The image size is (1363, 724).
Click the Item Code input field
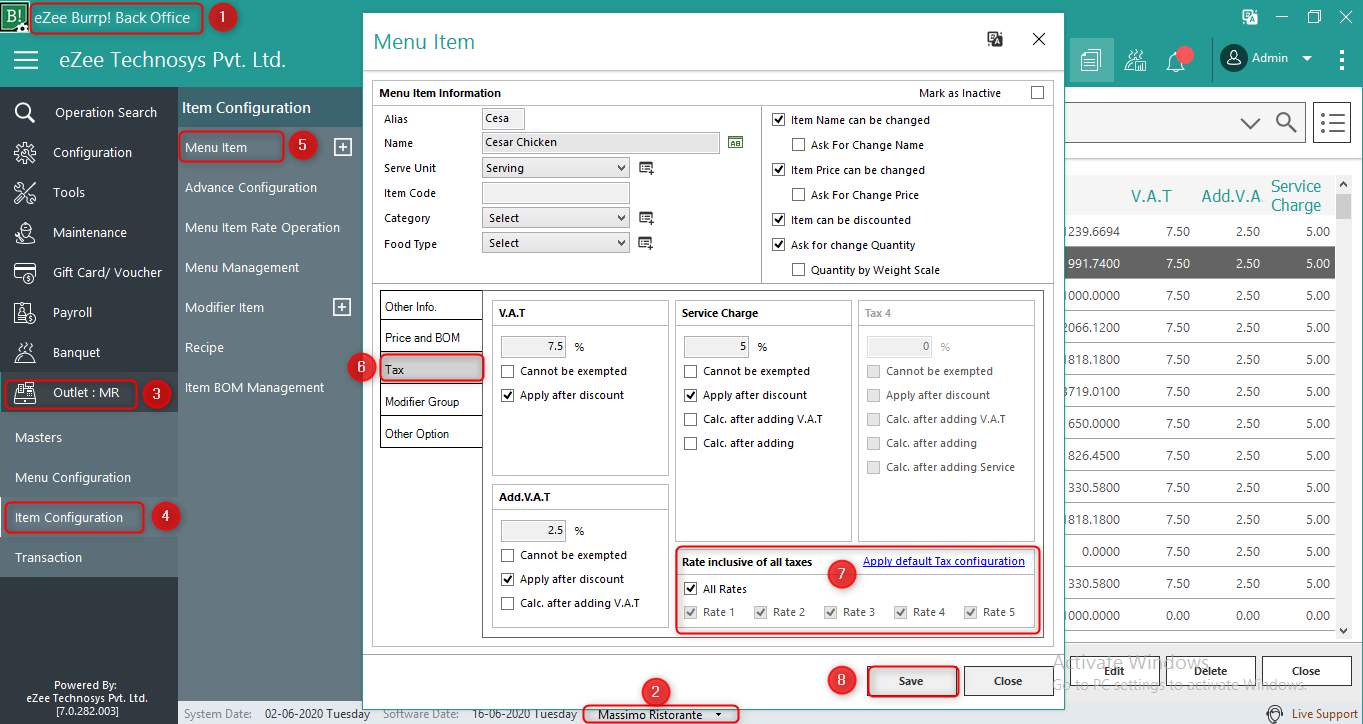(556, 193)
